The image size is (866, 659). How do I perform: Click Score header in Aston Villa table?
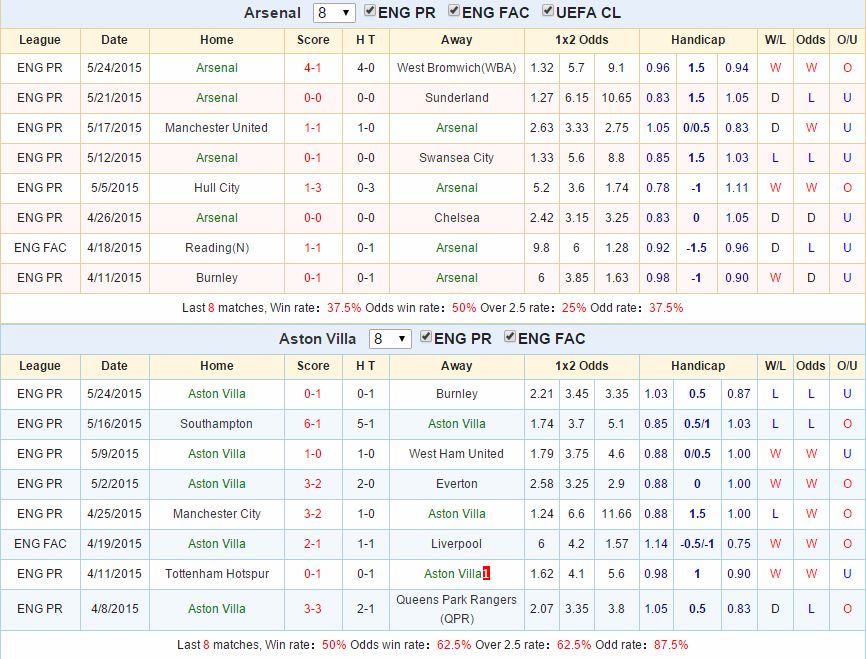(313, 366)
